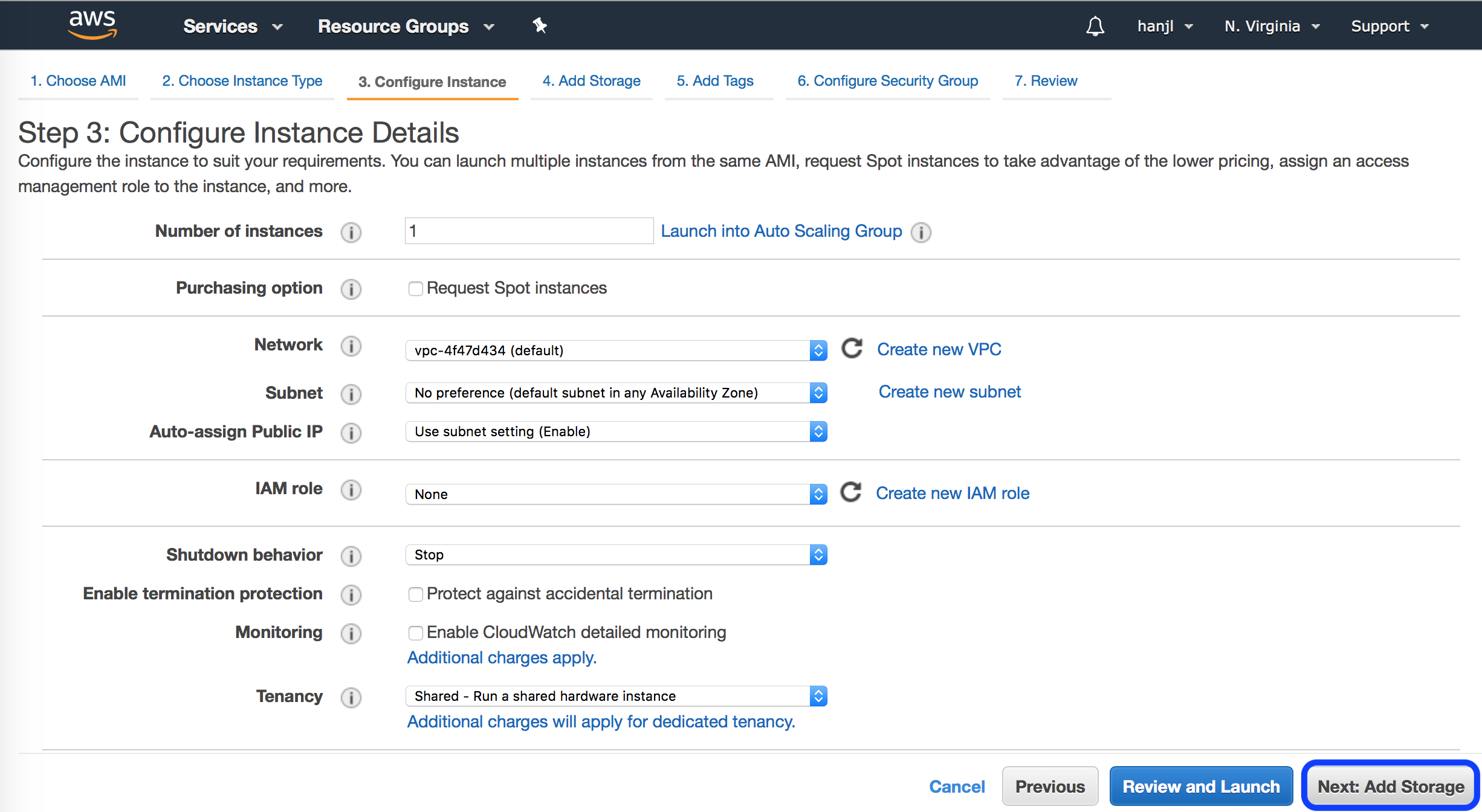Viewport: 1482px width, 812px height.
Task: Expand the Shutdown behavior dropdown
Action: 615,555
